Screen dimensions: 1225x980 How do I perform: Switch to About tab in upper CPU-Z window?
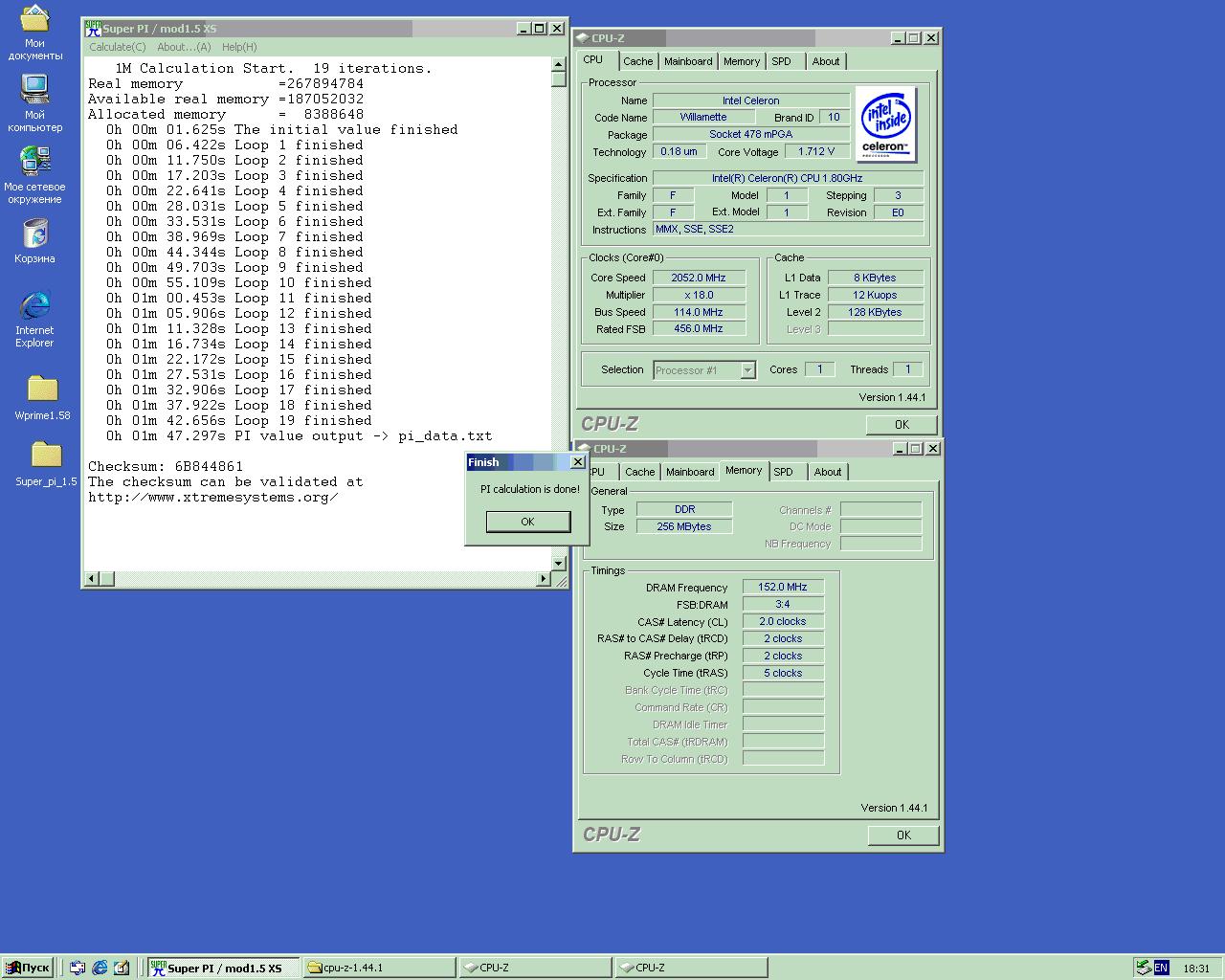(826, 61)
